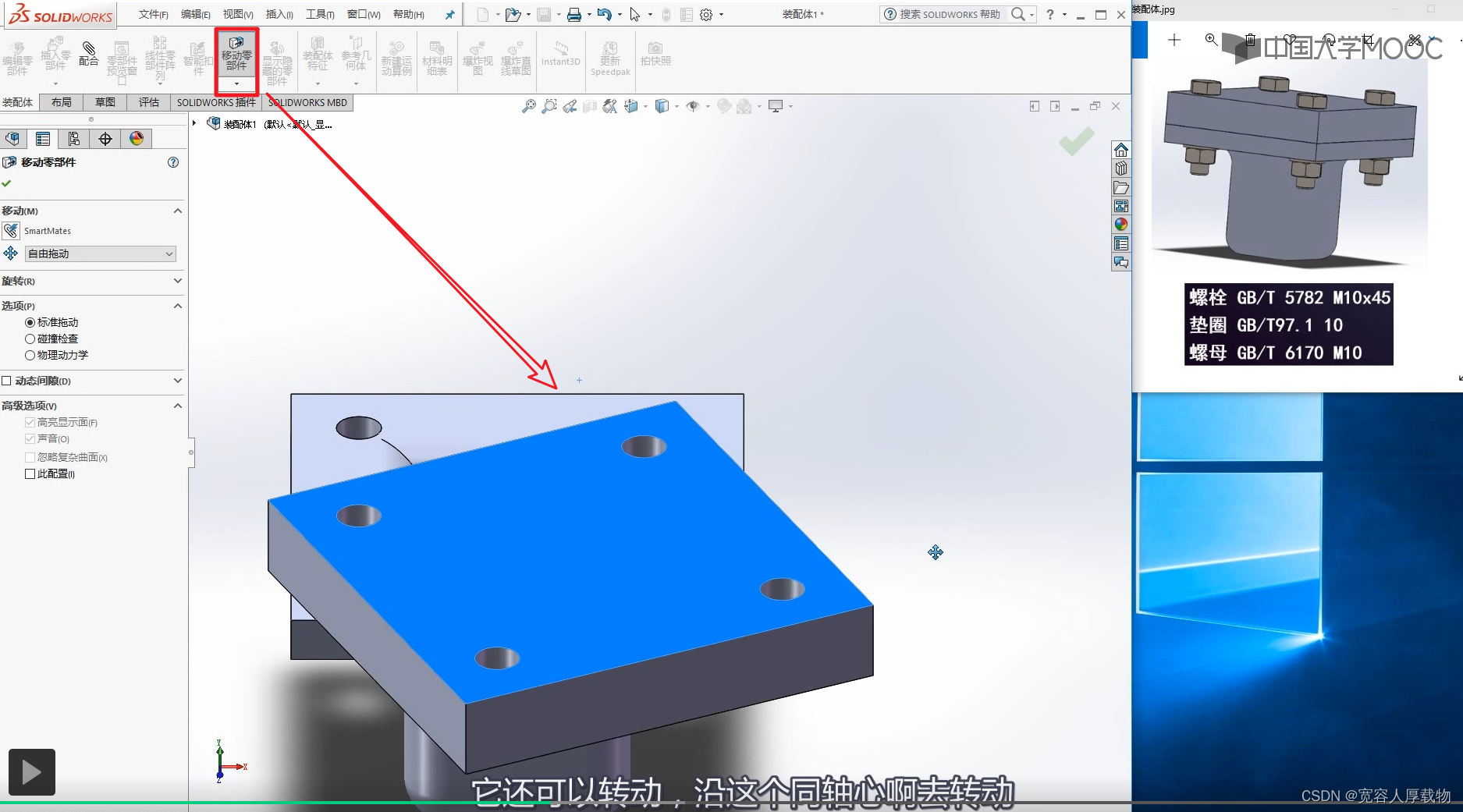Open the DimXpertManager crosshair tab
The image size is (1463, 812).
click(105, 139)
